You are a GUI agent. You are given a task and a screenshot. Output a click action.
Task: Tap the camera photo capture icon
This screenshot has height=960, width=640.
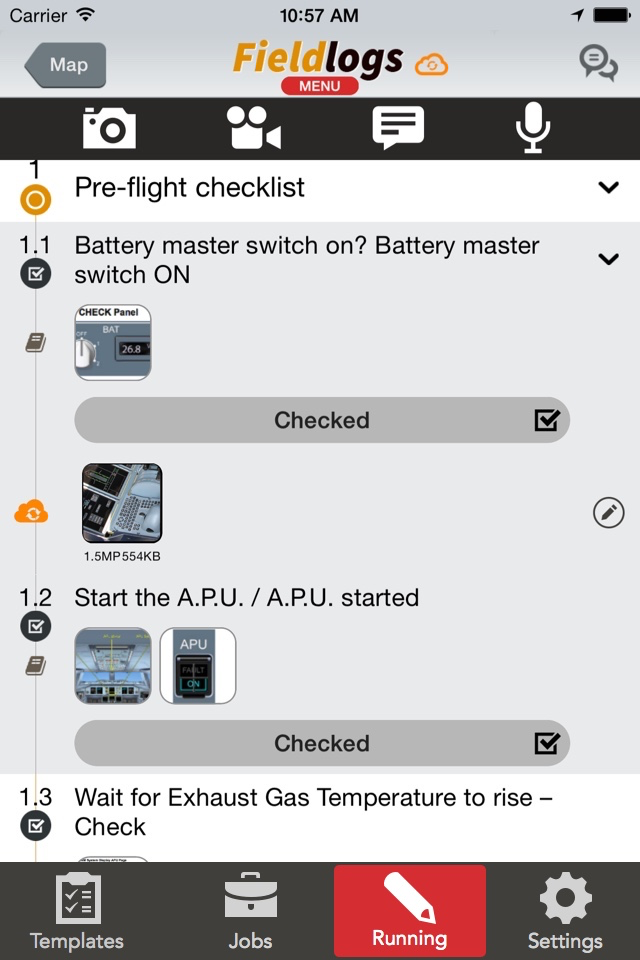[109, 127]
